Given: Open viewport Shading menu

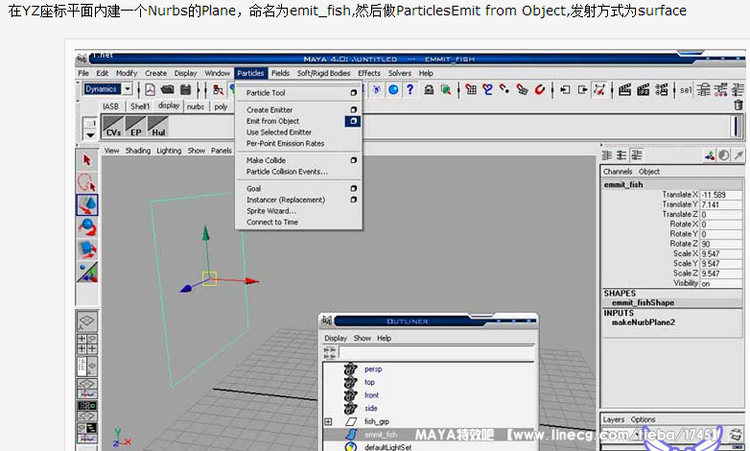Looking at the screenshot, I should pyautogui.click(x=138, y=151).
